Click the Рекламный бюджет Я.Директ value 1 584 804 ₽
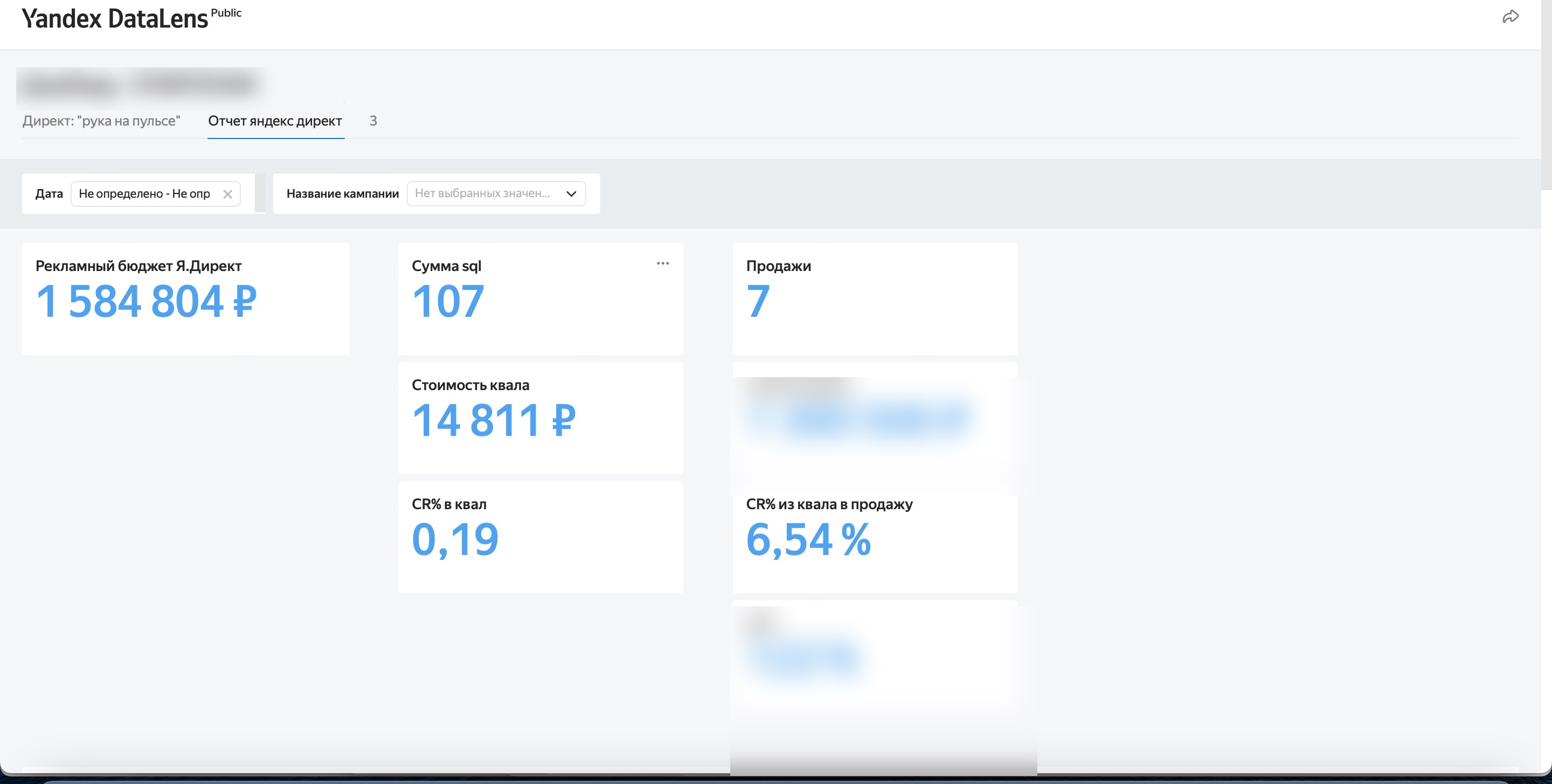 (146, 301)
